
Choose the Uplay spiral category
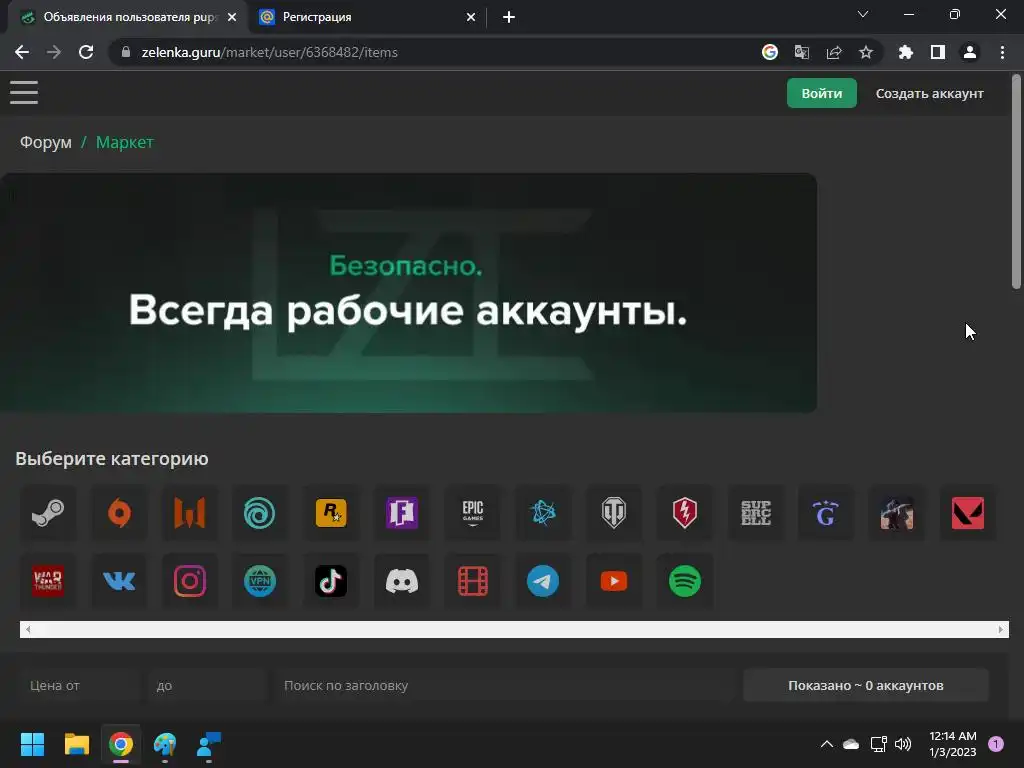click(x=260, y=513)
